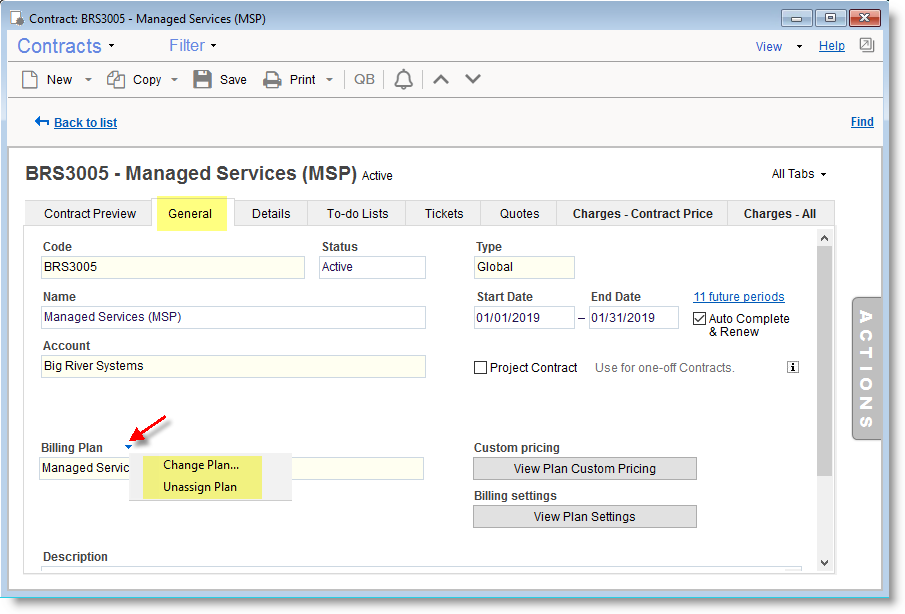Click the vertical scrollbar thumb
905x614 pixels.
[824, 360]
